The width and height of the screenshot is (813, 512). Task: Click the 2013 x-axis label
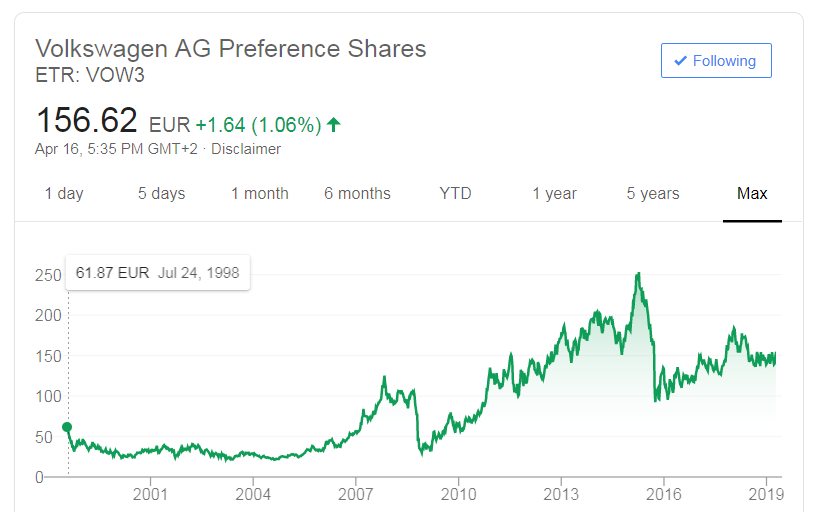click(x=561, y=493)
